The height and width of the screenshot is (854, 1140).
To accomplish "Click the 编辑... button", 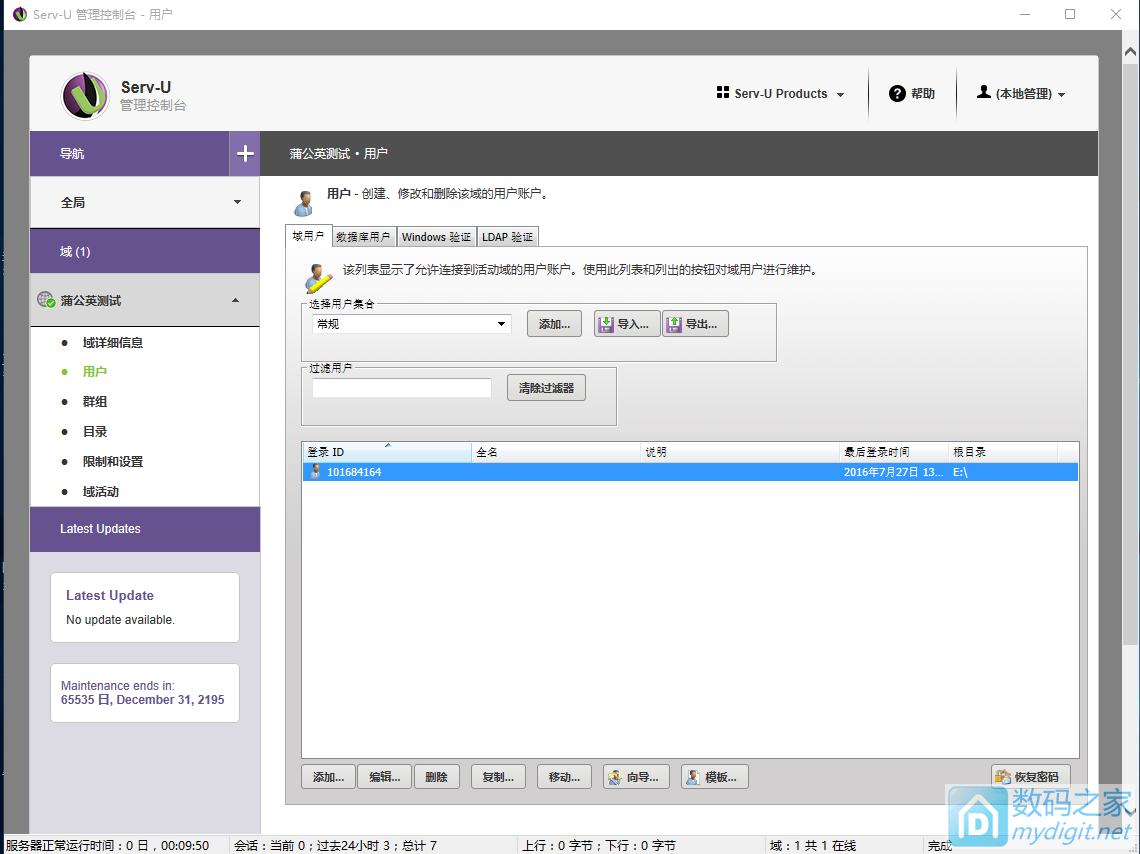I will click(x=384, y=777).
